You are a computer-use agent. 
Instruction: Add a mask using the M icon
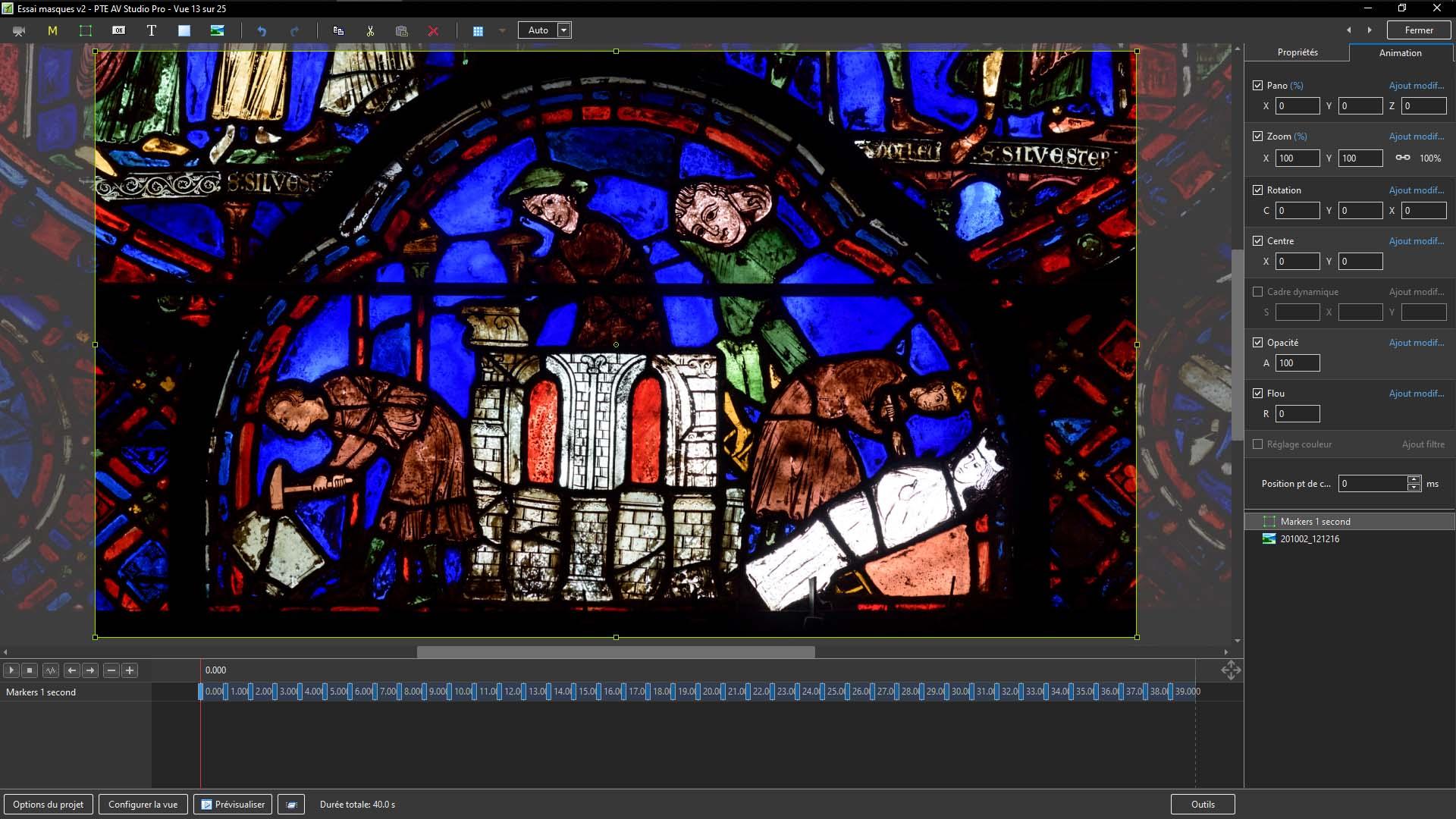(52, 31)
